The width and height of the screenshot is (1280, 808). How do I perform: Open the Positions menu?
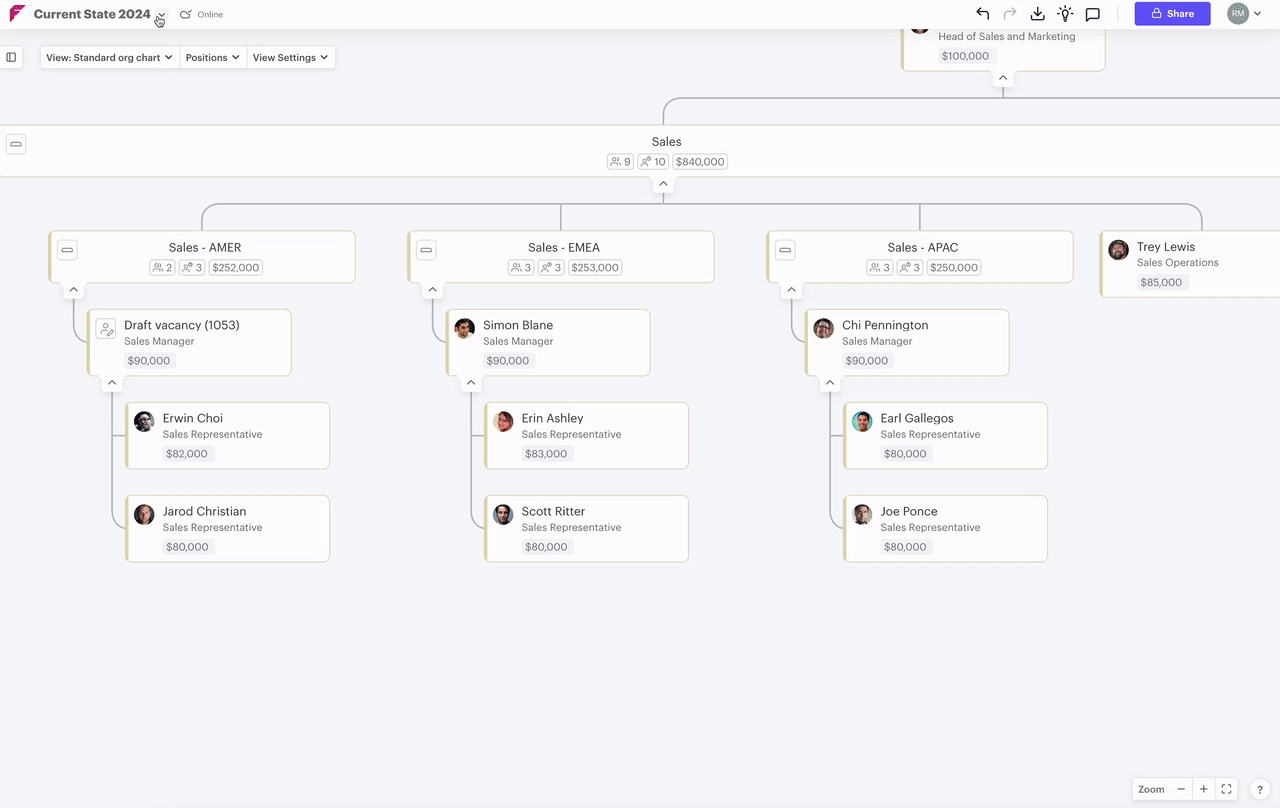[x=212, y=58]
